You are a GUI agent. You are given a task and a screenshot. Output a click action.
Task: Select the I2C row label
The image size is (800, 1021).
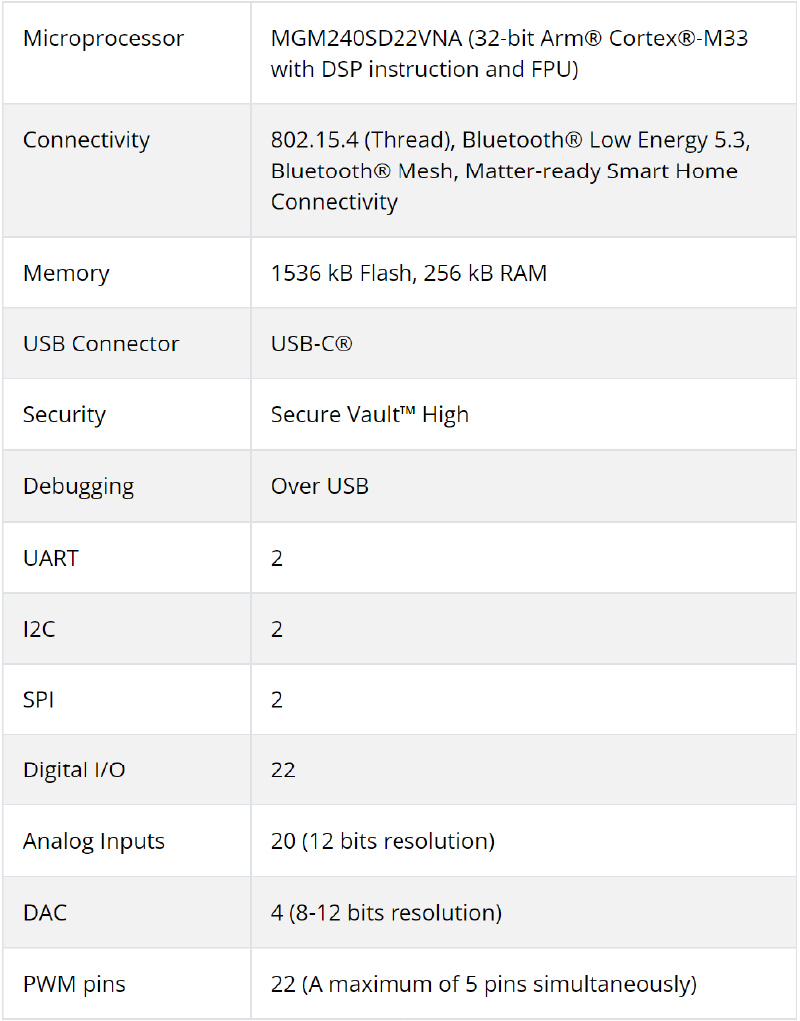click(x=41, y=629)
